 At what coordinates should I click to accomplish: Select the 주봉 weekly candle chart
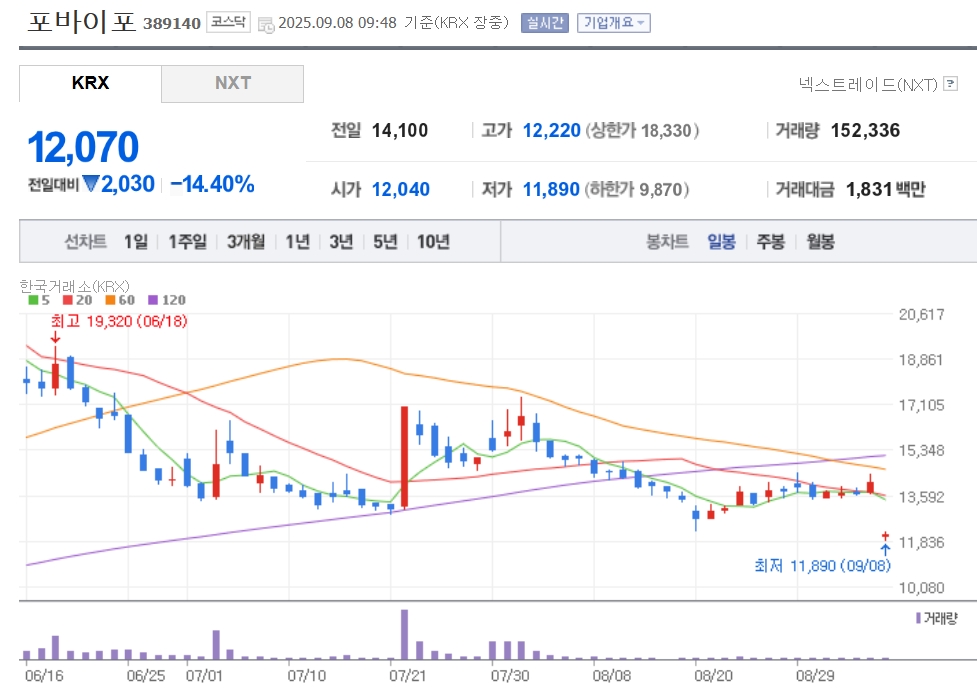pos(770,242)
